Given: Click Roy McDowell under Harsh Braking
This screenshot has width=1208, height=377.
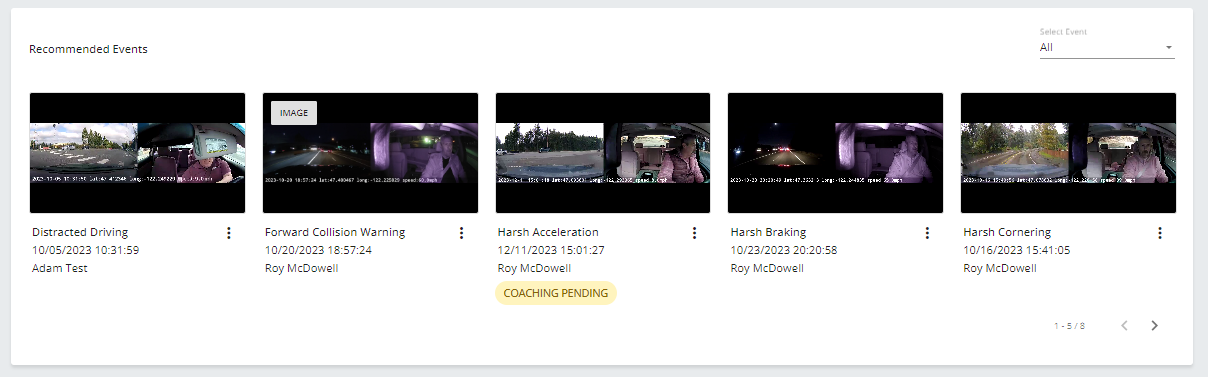Looking at the screenshot, I should (768, 268).
